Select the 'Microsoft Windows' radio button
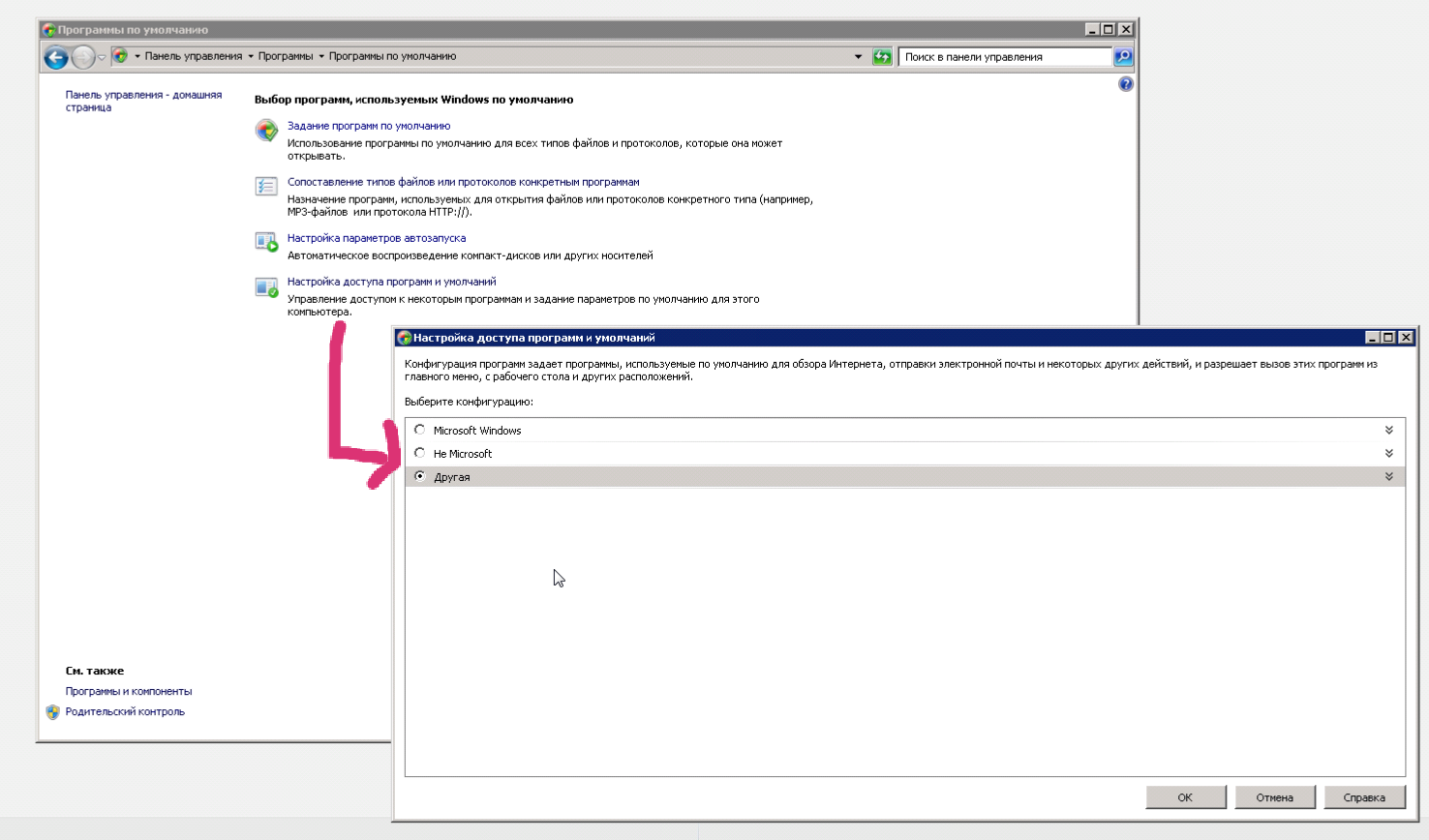This screenshot has width=1429, height=840. click(x=419, y=430)
